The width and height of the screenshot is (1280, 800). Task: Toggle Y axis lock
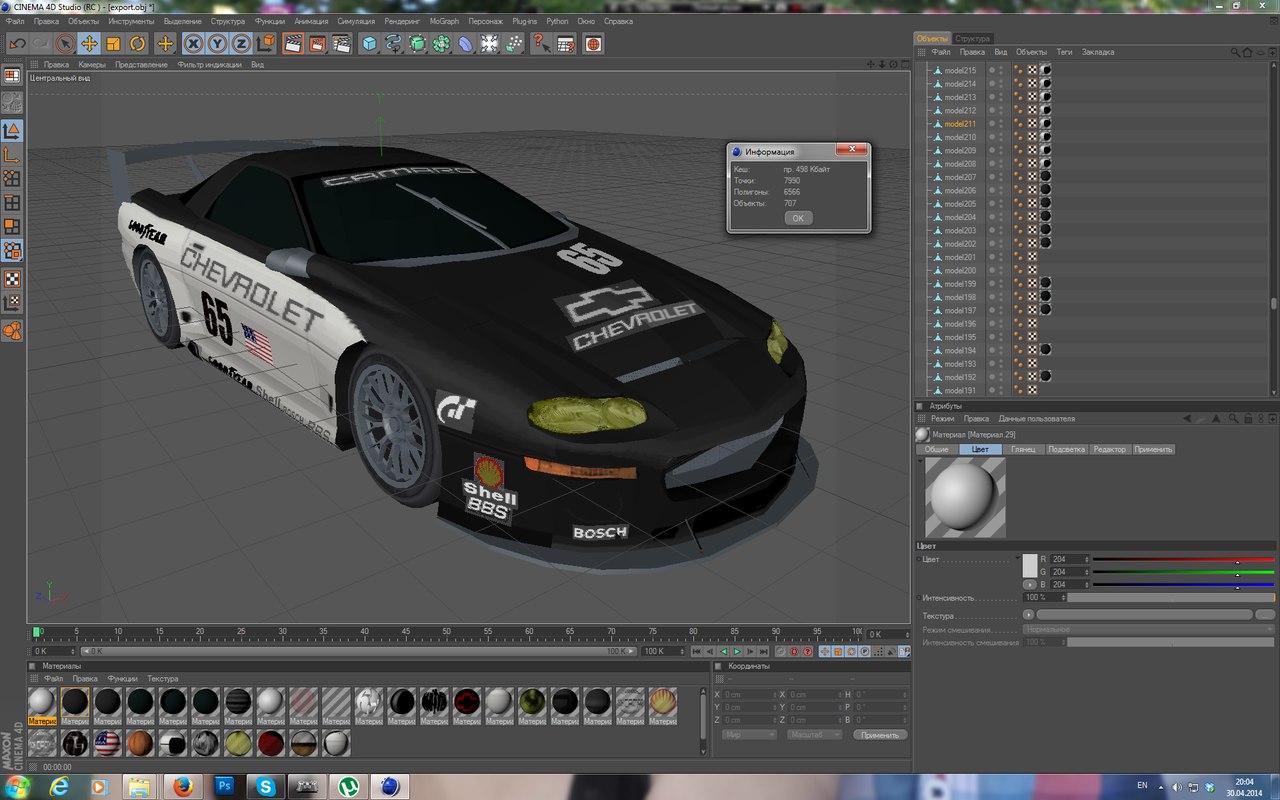point(217,44)
